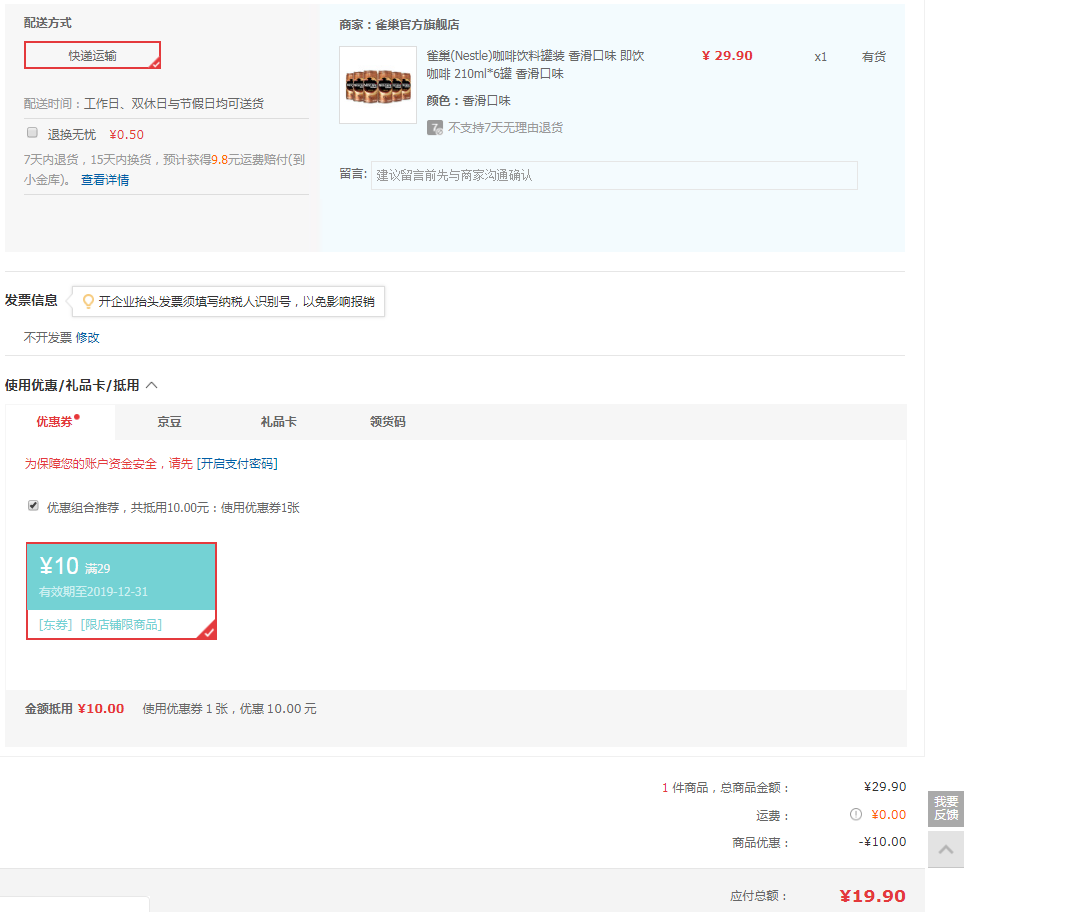Open the 开启支付密码 link
Image resolution: width=1080 pixels, height=912 pixels.
point(237,464)
